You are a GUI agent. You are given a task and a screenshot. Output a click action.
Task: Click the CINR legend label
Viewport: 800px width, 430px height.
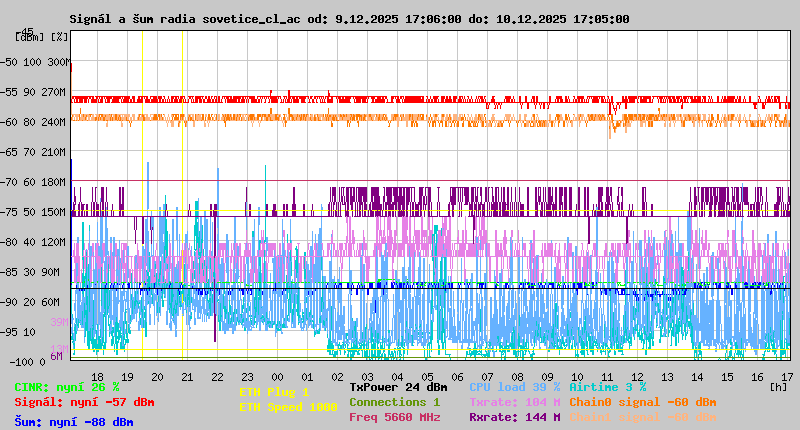(66, 387)
